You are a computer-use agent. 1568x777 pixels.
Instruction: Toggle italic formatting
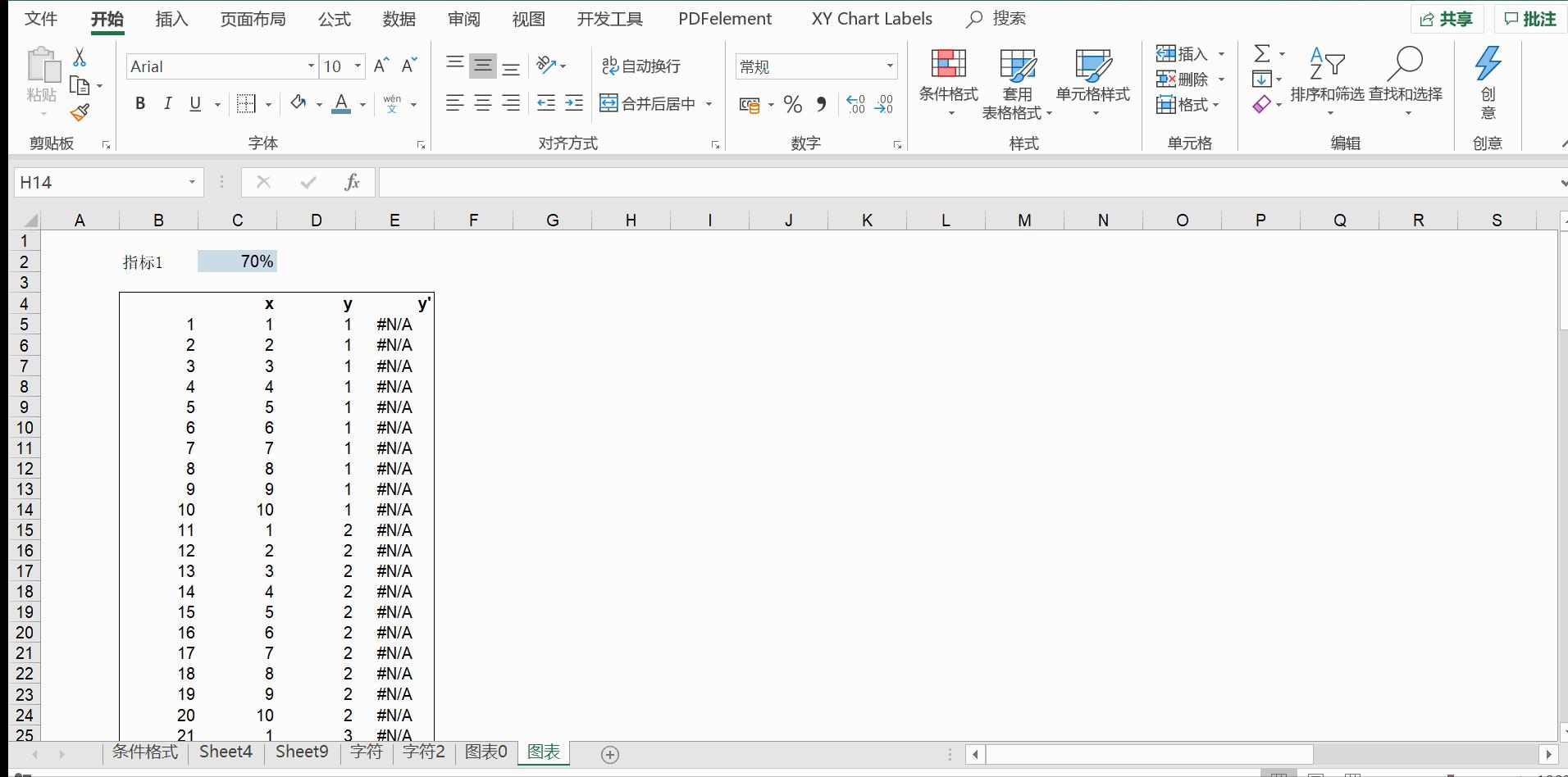[167, 103]
